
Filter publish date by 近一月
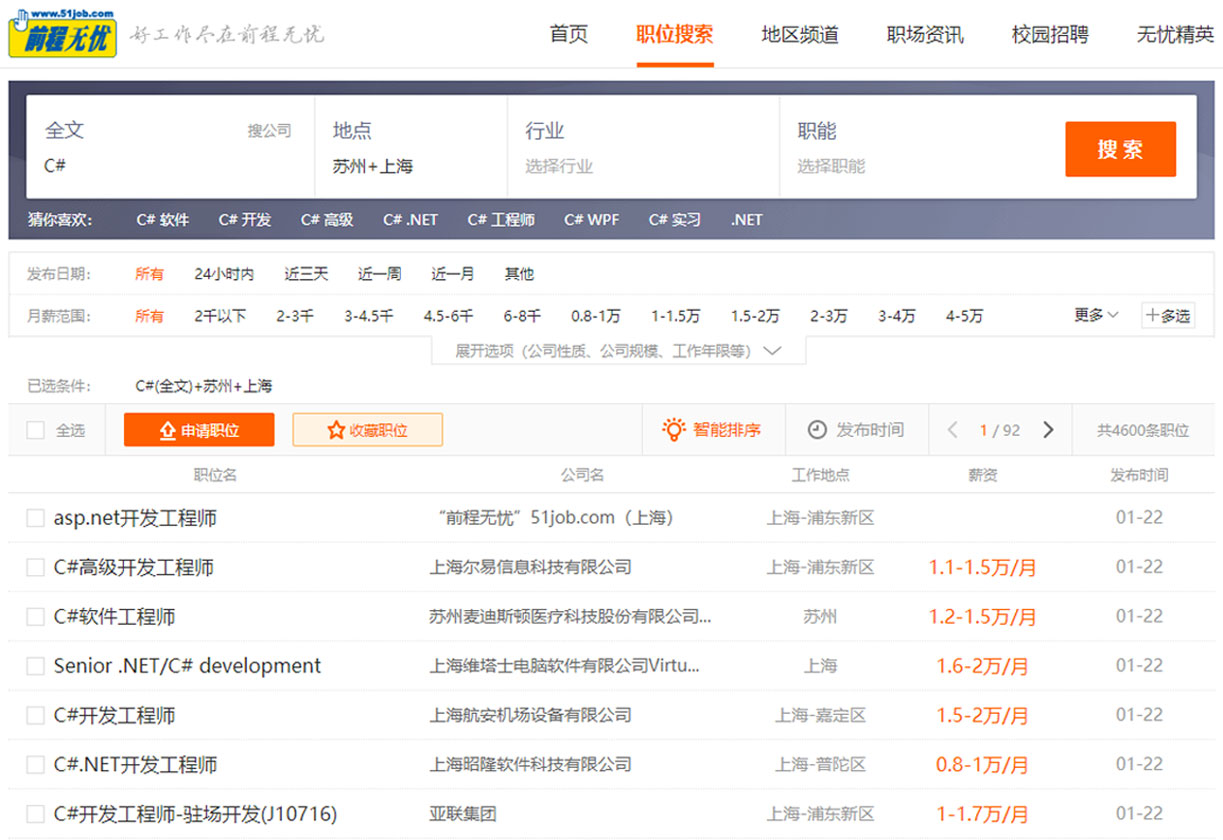pos(453,274)
